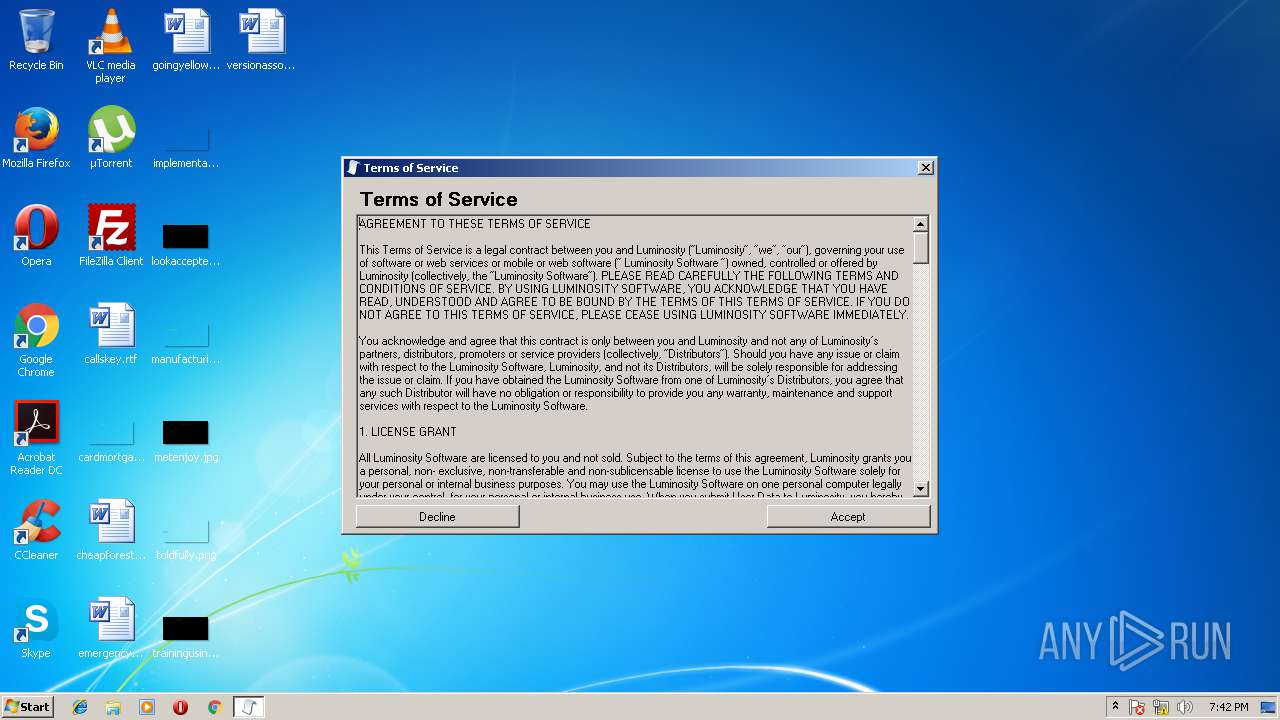Screen dimensions: 1280x720
Task: Select the manufacturi desktop file
Action: [x=186, y=342]
